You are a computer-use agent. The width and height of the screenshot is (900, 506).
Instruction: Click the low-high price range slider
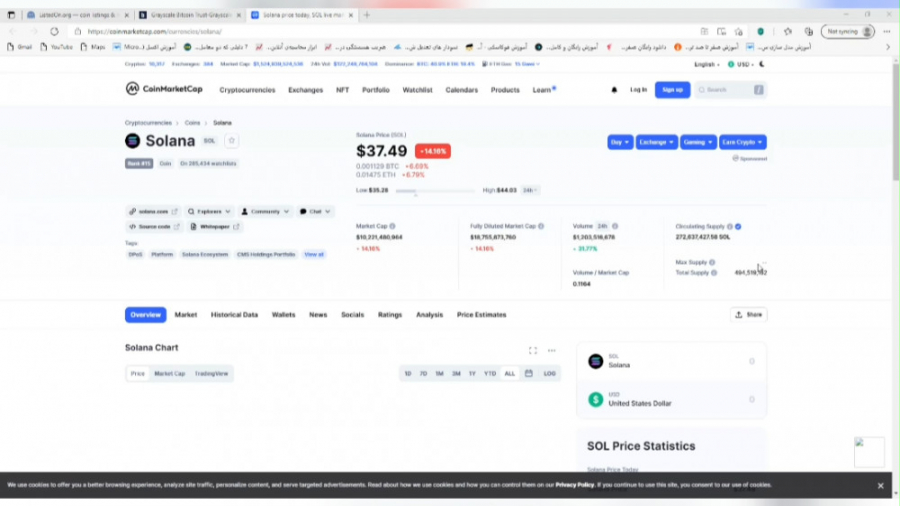tap(436, 190)
